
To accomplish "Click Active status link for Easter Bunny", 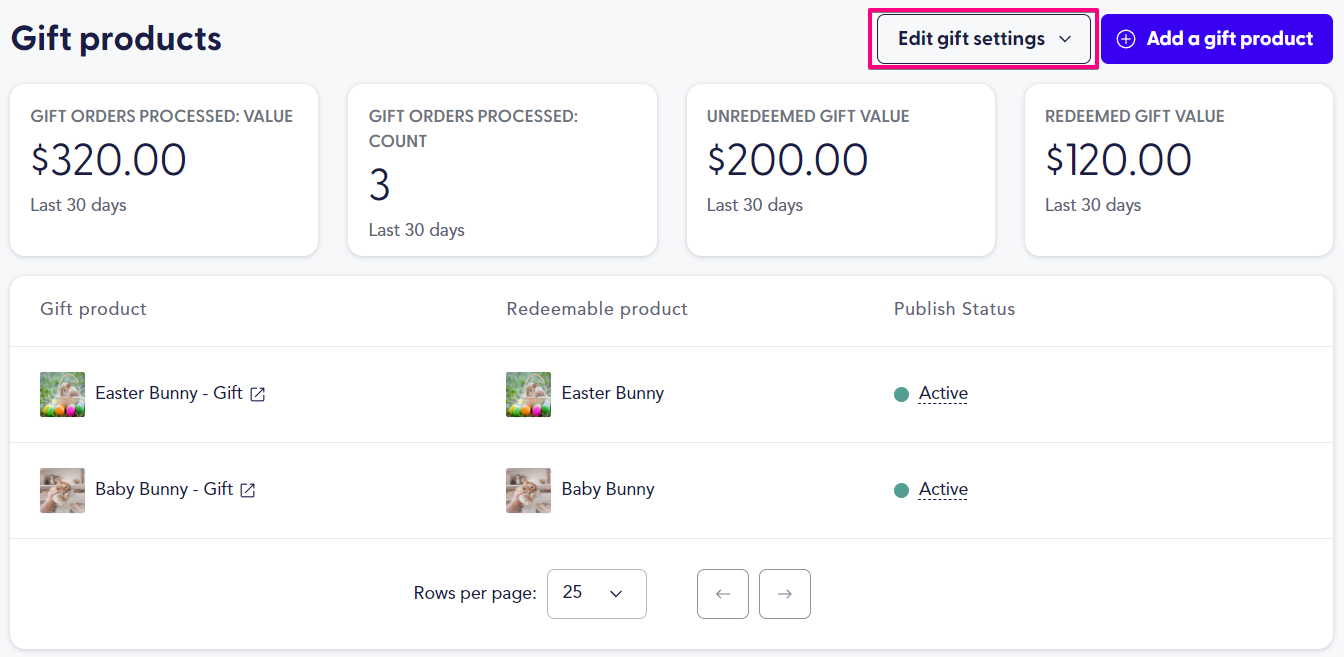I will [943, 393].
